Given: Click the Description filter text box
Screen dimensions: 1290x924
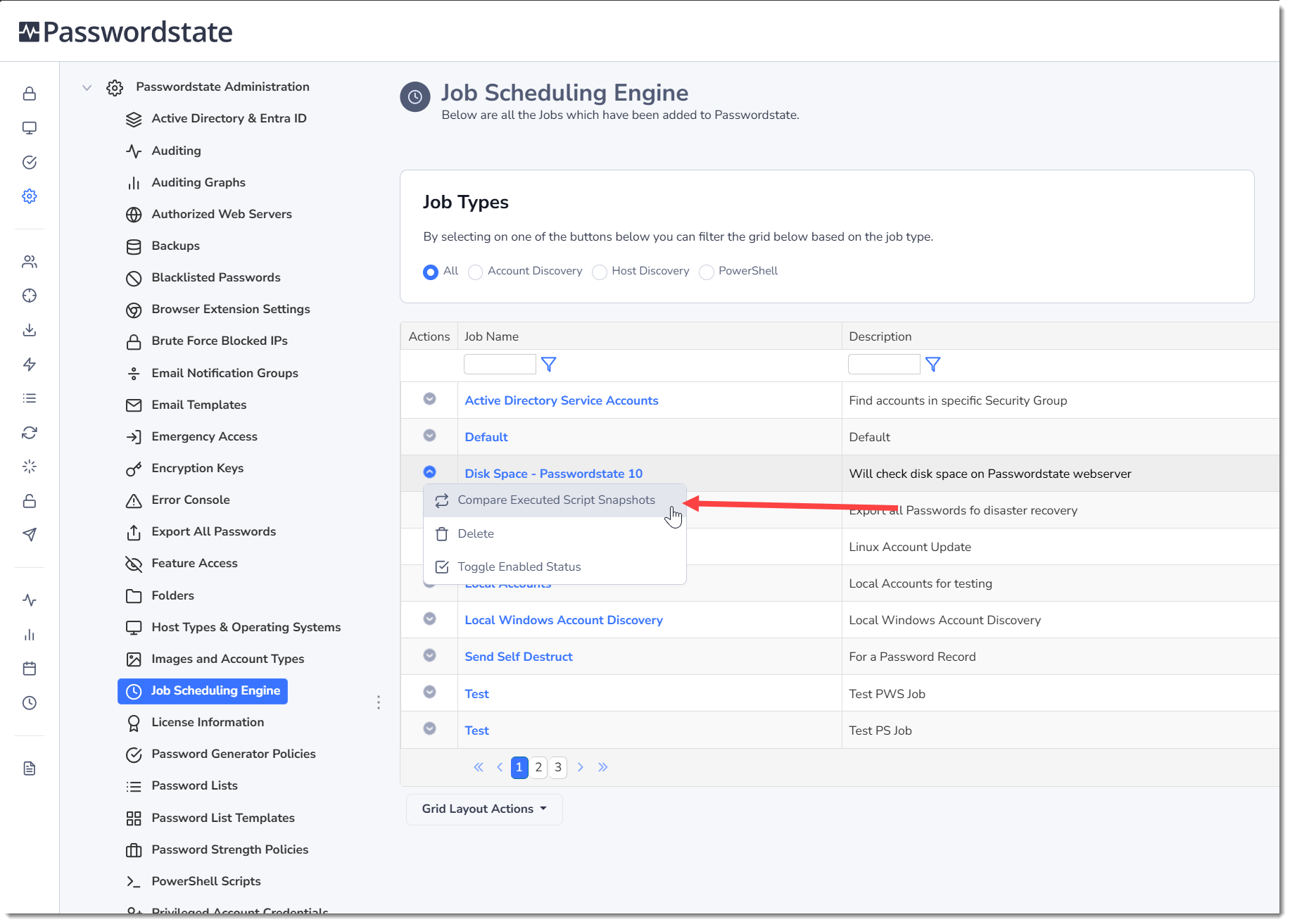Looking at the screenshot, I should coord(884,365).
